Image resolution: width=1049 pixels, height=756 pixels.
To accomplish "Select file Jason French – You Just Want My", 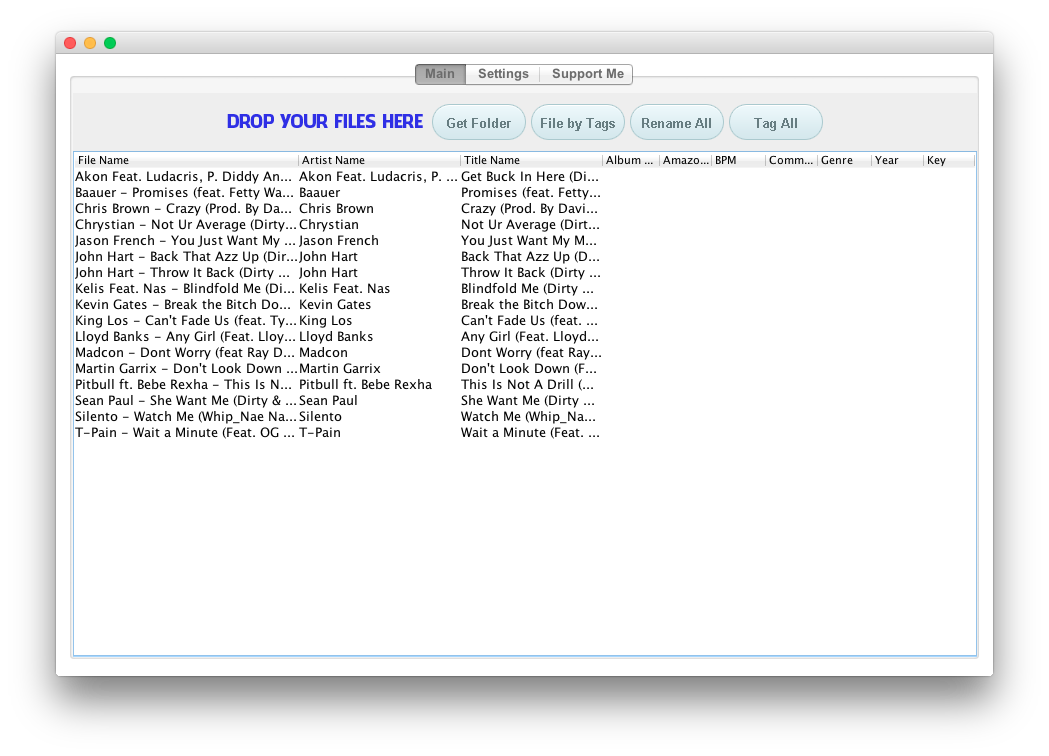I will 186,241.
